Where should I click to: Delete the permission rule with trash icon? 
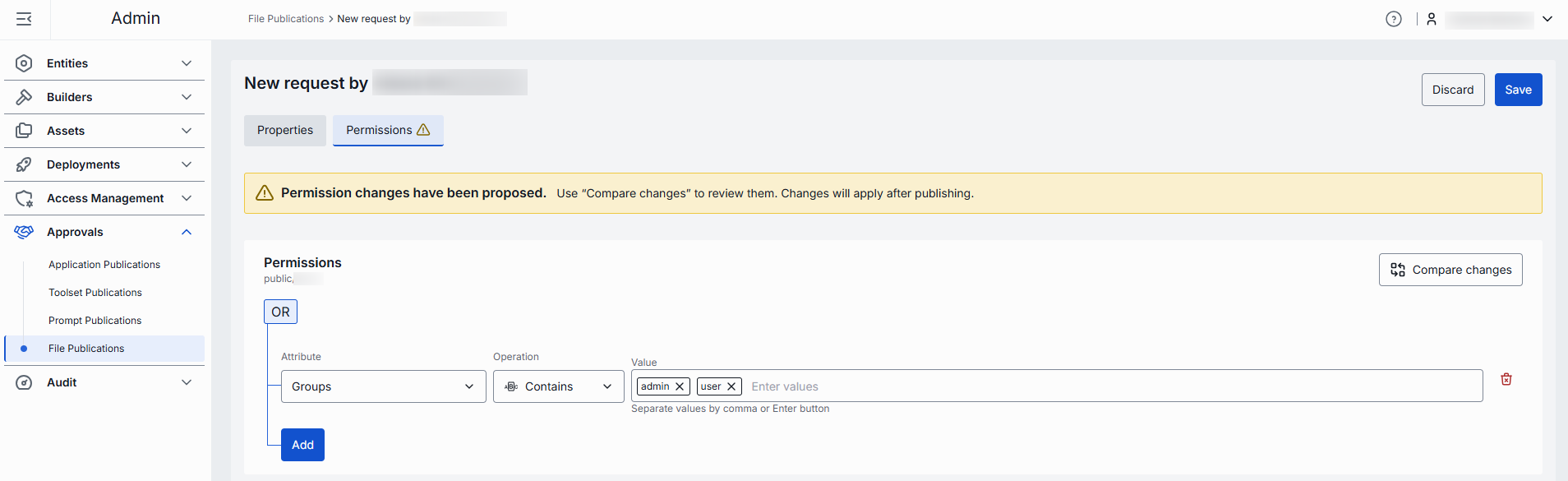tap(1506, 379)
